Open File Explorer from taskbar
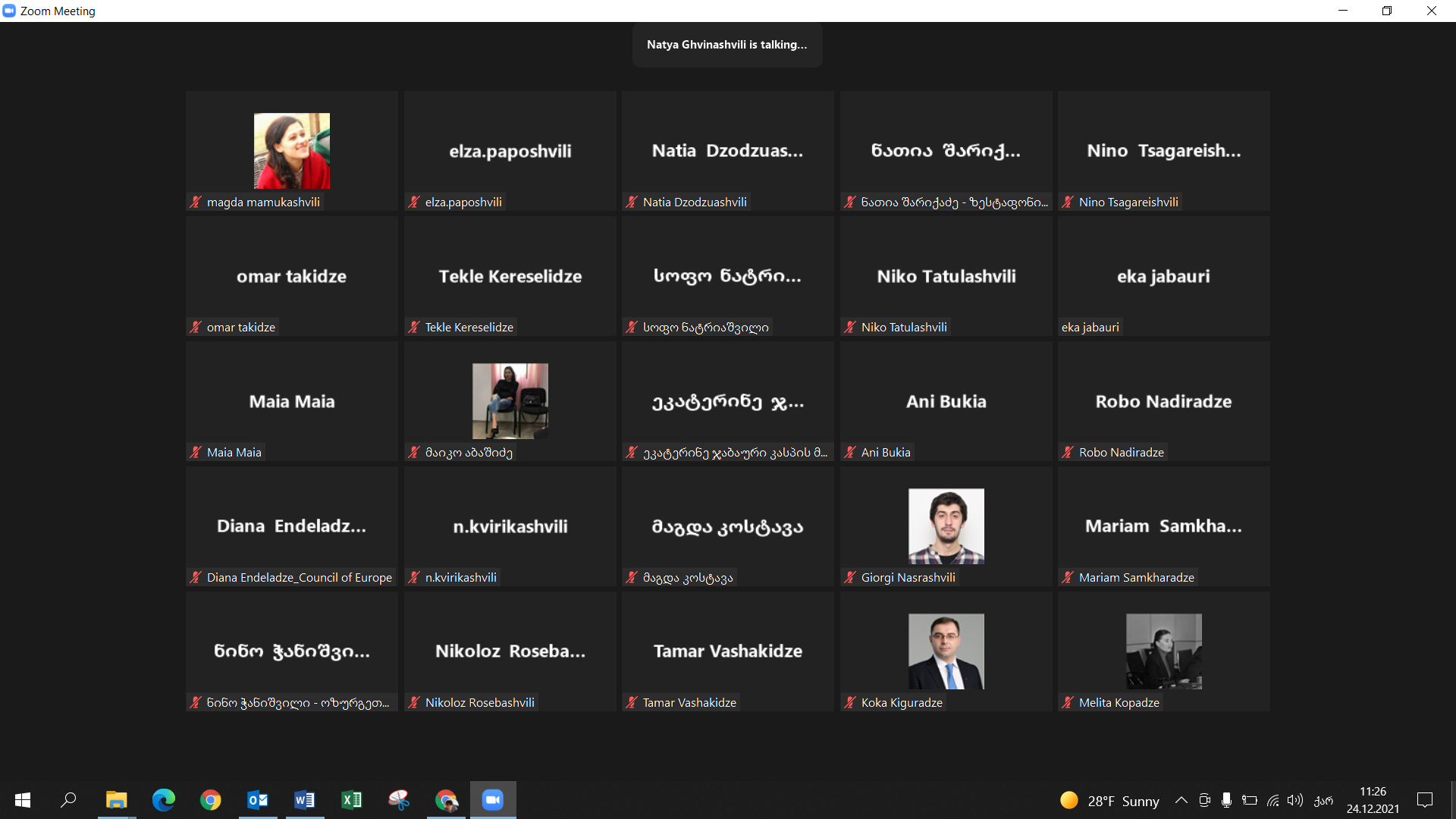The height and width of the screenshot is (819, 1456). pyautogui.click(x=116, y=800)
